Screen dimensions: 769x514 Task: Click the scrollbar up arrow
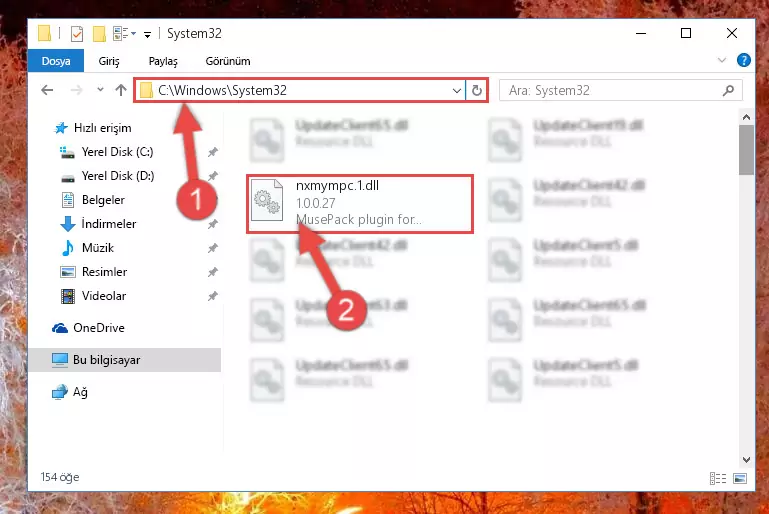tap(746, 117)
